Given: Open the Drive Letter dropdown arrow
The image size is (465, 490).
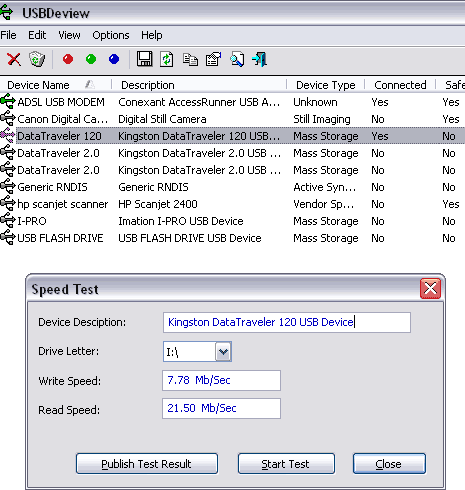Looking at the screenshot, I should [x=223, y=352].
